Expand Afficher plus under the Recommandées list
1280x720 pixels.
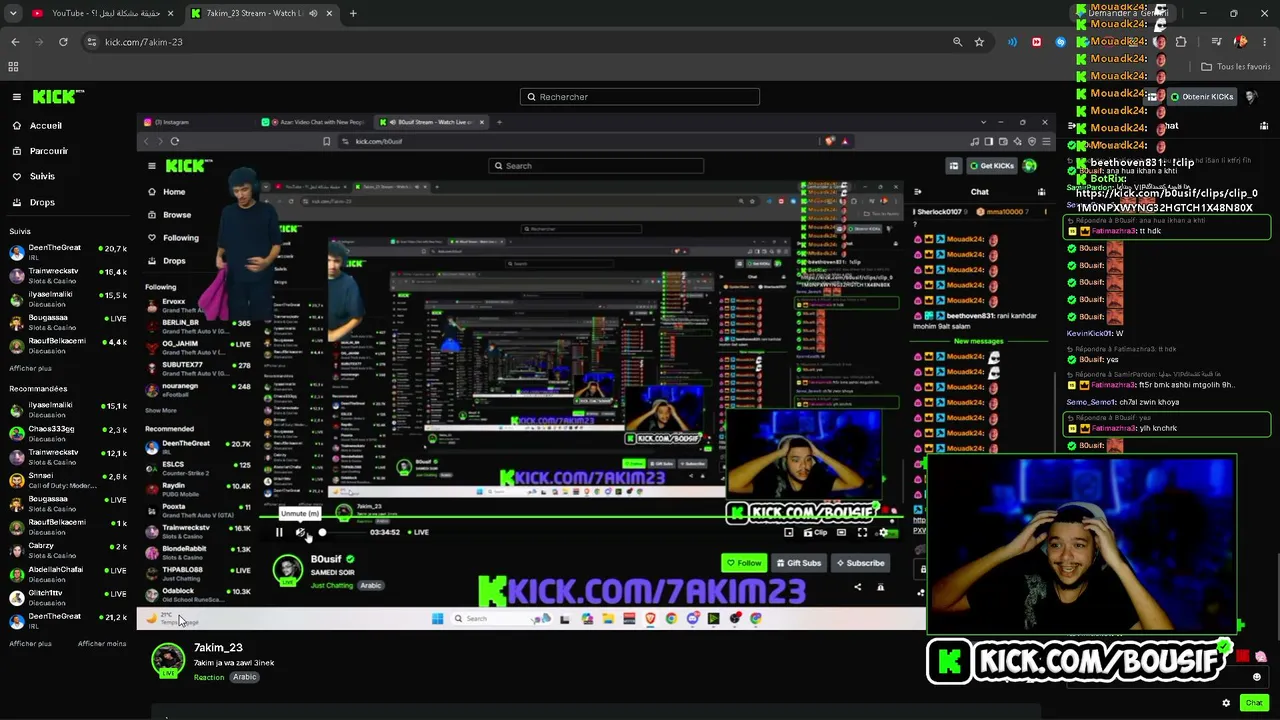coord(30,644)
